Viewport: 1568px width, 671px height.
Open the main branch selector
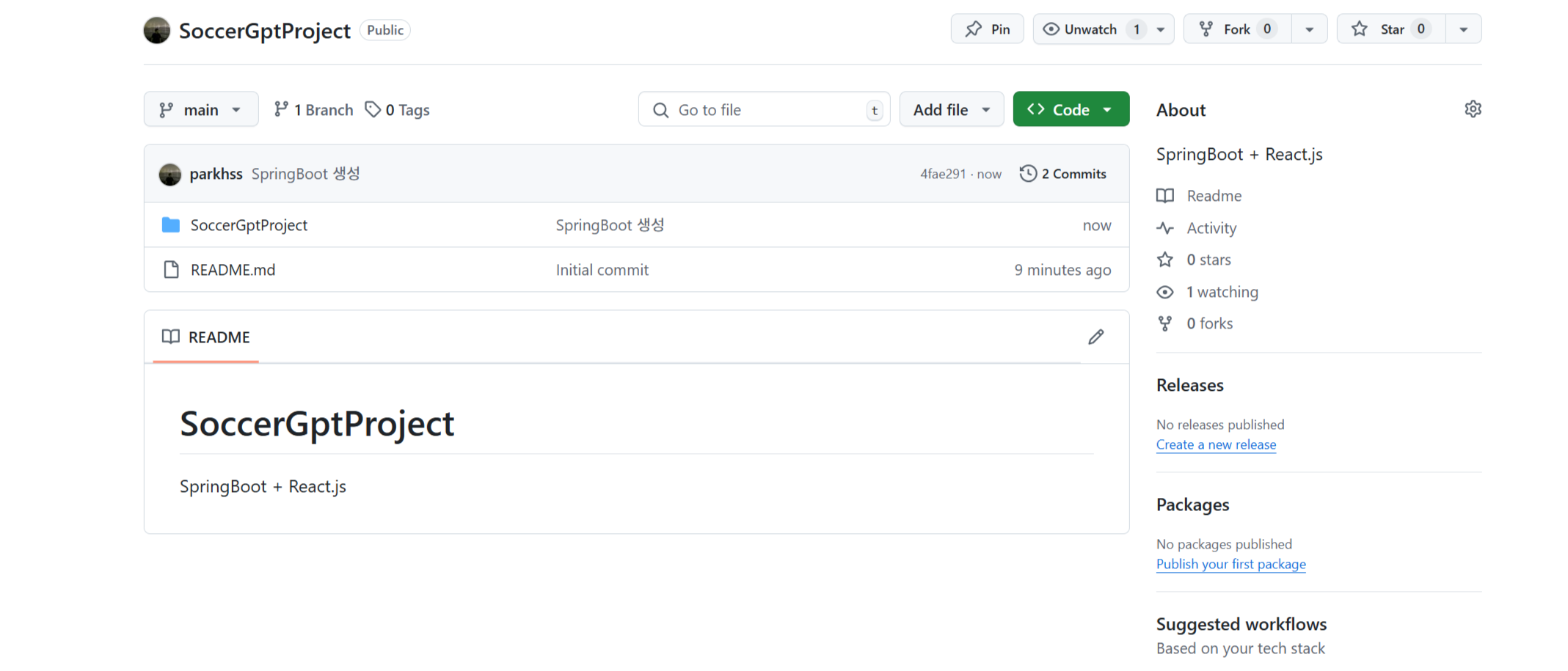tap(201, 109)
